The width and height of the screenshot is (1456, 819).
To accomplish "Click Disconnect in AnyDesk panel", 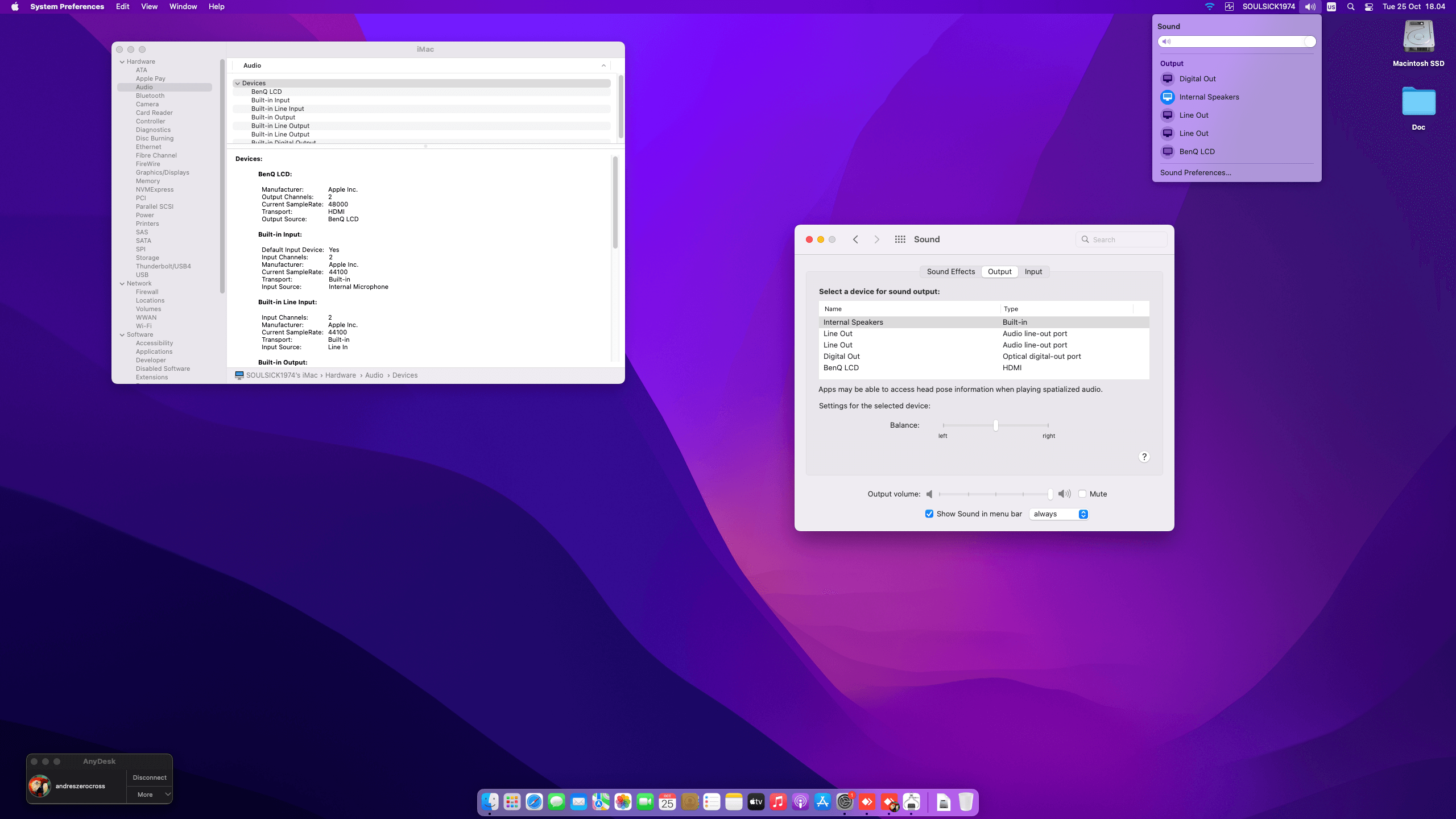I will (x=150, y=777).
